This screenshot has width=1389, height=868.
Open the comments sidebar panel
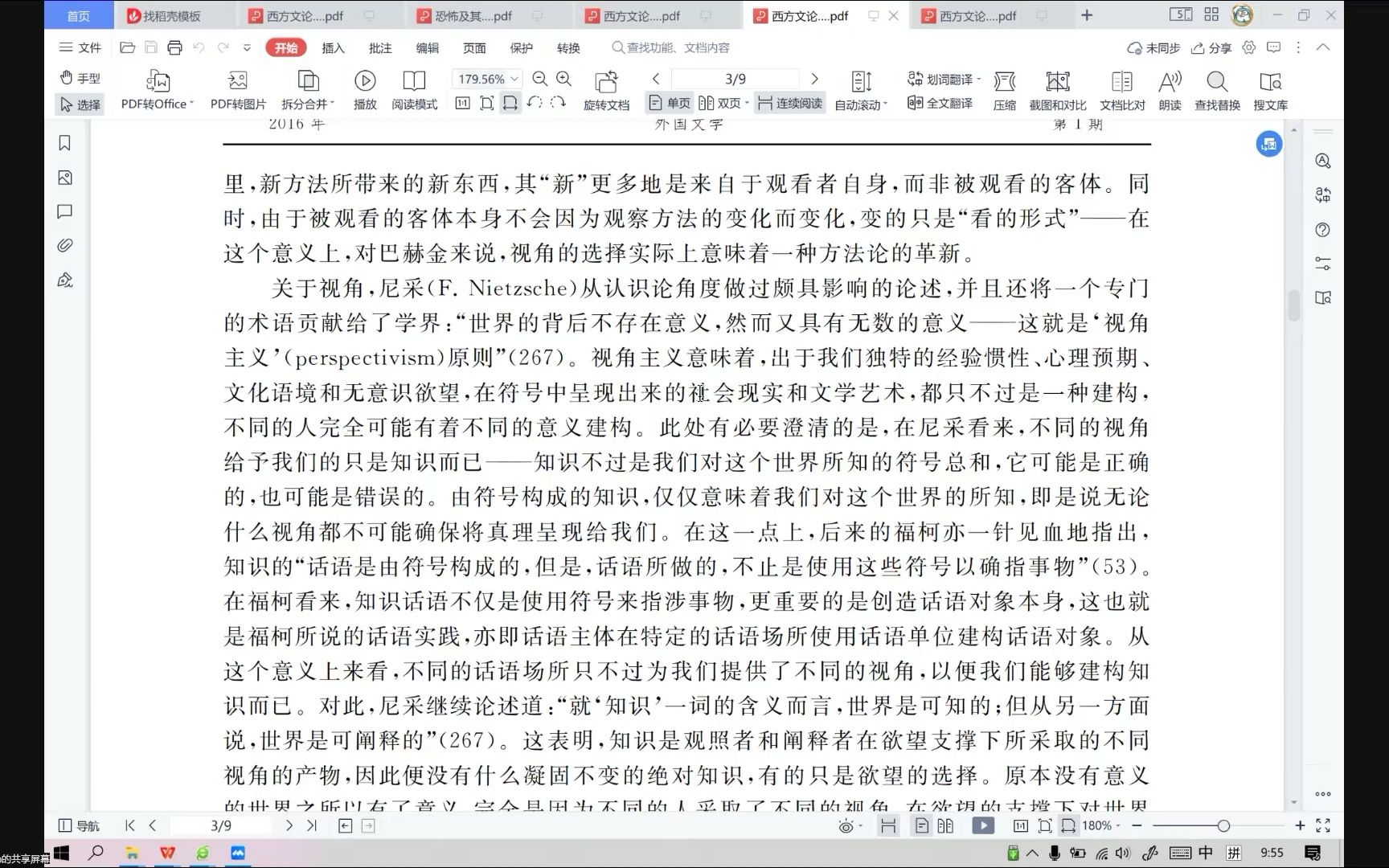(x=65, y=212)
